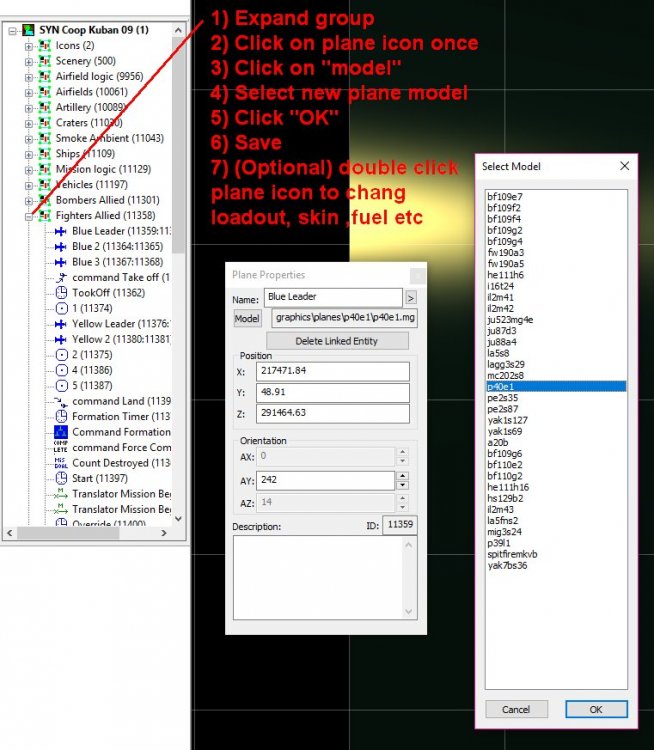Click the Y position input field

[337, 392]
